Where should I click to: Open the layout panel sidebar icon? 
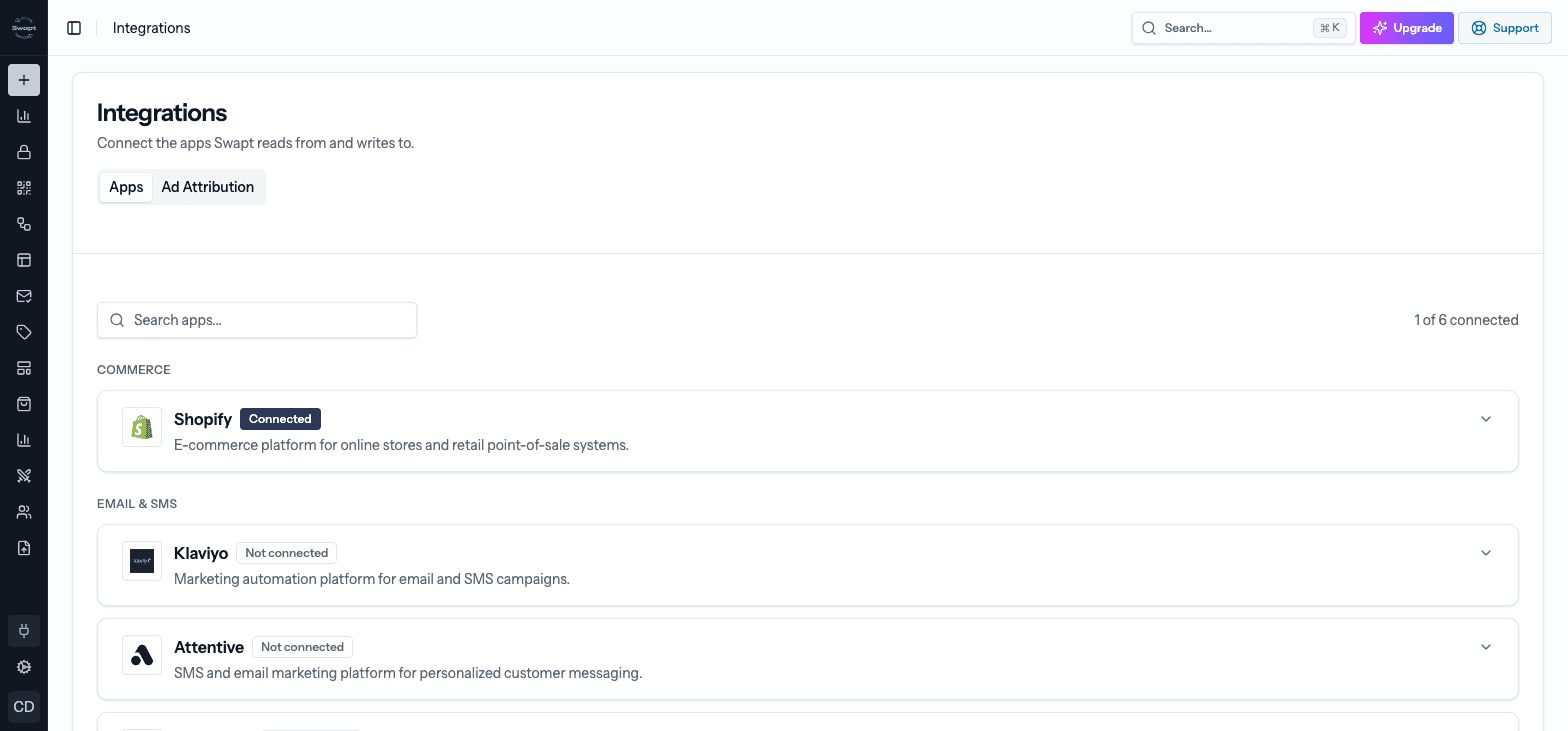(24, 260)
